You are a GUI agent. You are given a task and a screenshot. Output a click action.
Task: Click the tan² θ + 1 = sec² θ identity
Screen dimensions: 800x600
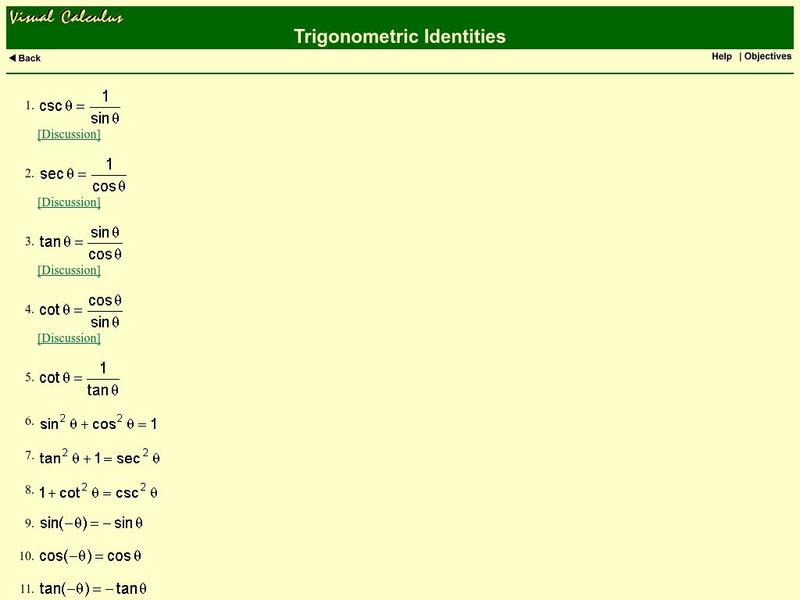[99, 457]
